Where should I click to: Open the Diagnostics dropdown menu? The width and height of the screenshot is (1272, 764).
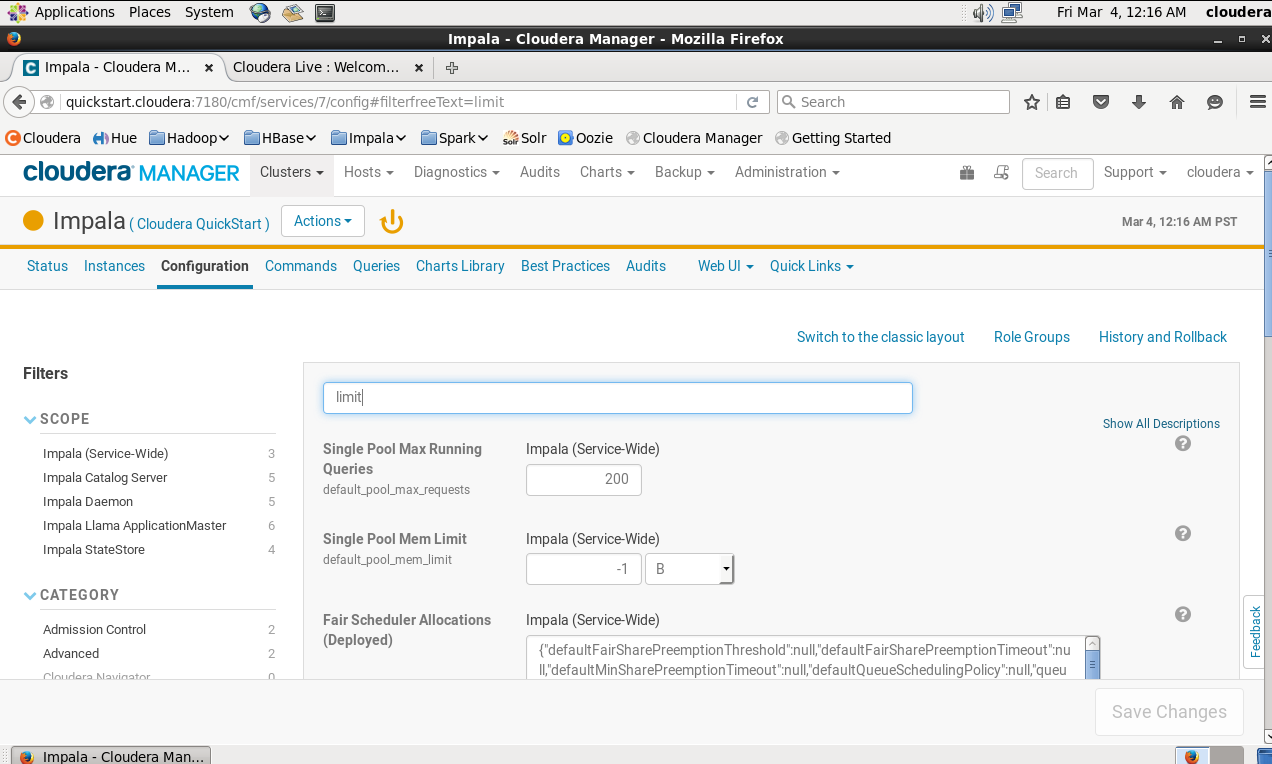tap(456, 172)
